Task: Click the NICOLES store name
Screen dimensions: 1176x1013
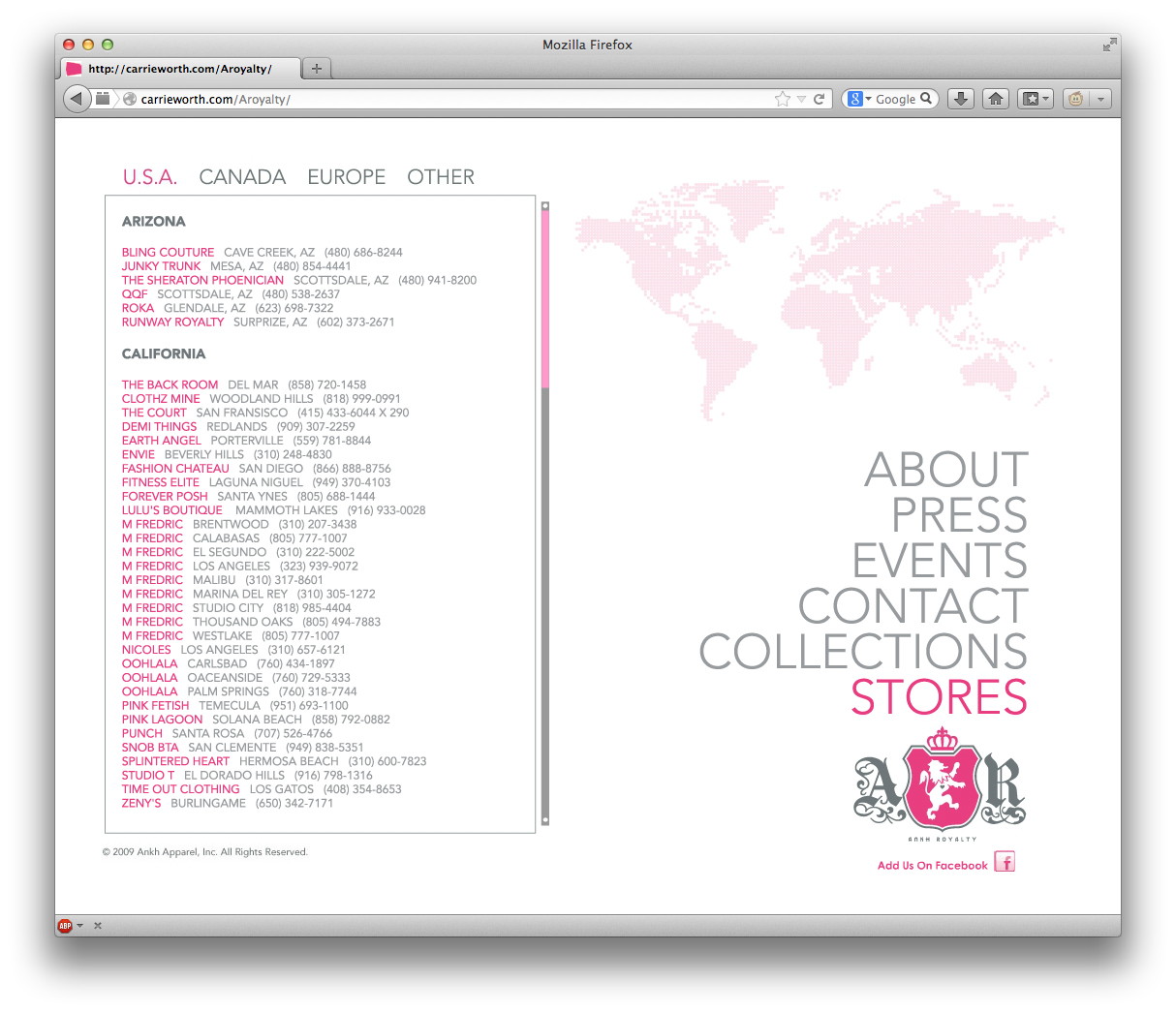Action: pyautogui.click(x=146, y=650)
